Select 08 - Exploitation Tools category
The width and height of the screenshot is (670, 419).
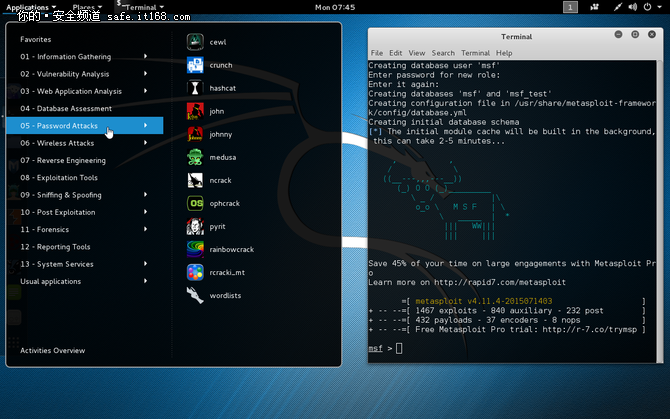tap(85, 178)
